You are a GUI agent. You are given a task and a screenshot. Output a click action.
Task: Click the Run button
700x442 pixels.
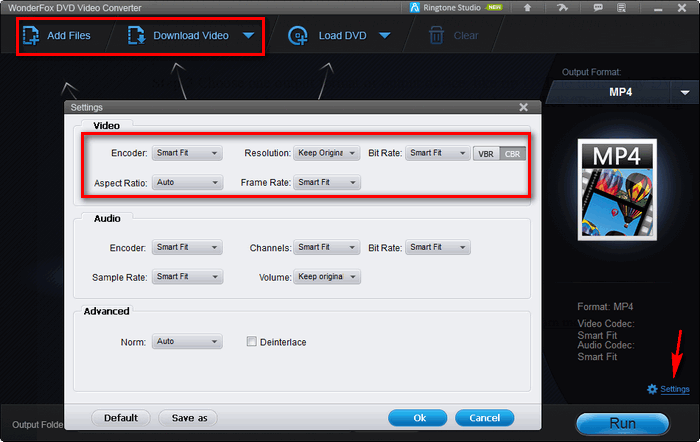pos(622,423)
